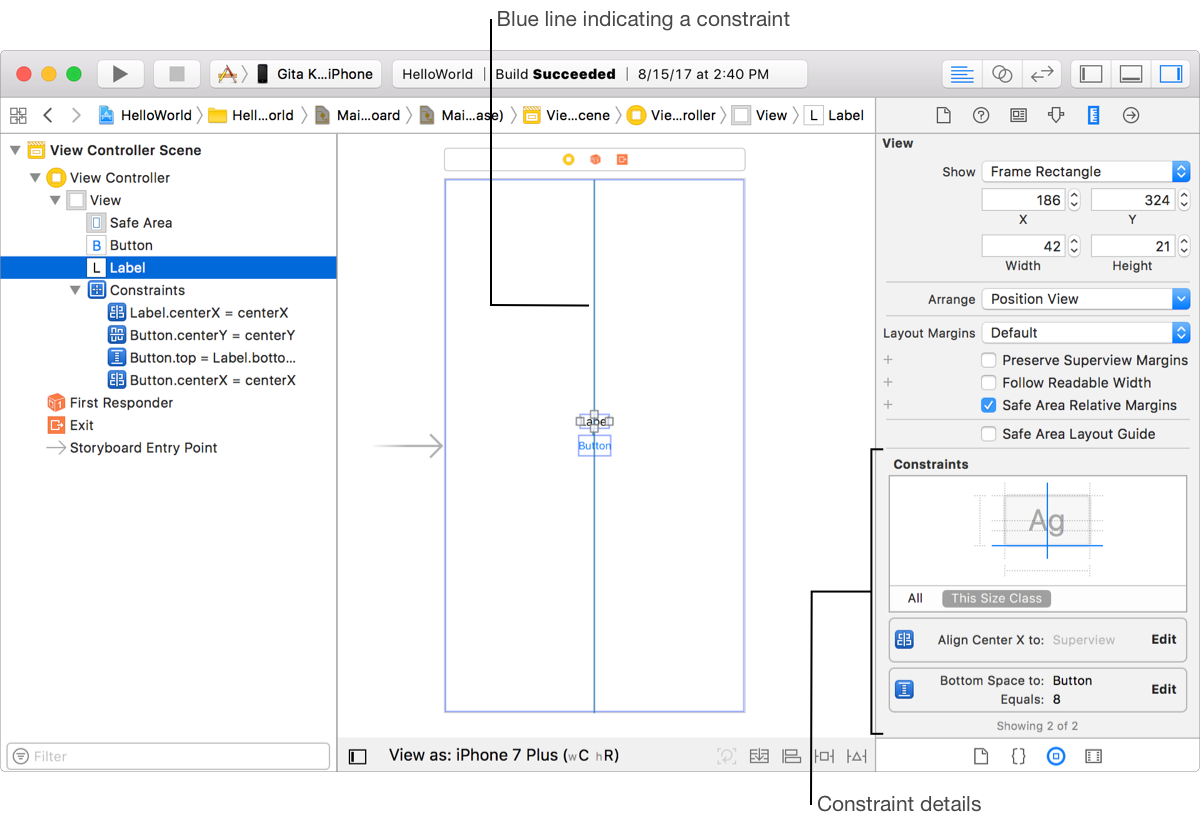Open the Attributes inspector

[1056, 115]
